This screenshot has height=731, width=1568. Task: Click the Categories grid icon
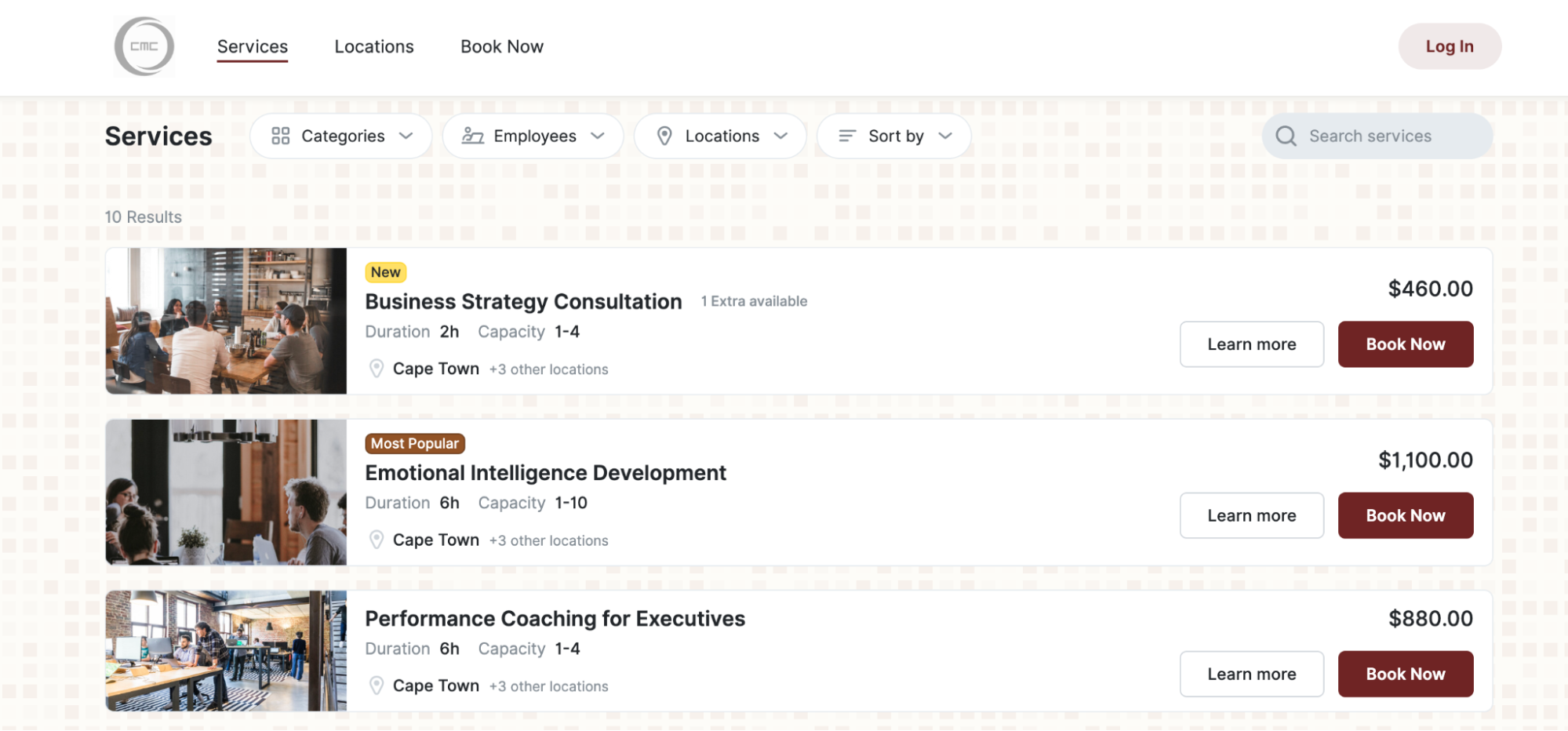[x=281, y=136]
